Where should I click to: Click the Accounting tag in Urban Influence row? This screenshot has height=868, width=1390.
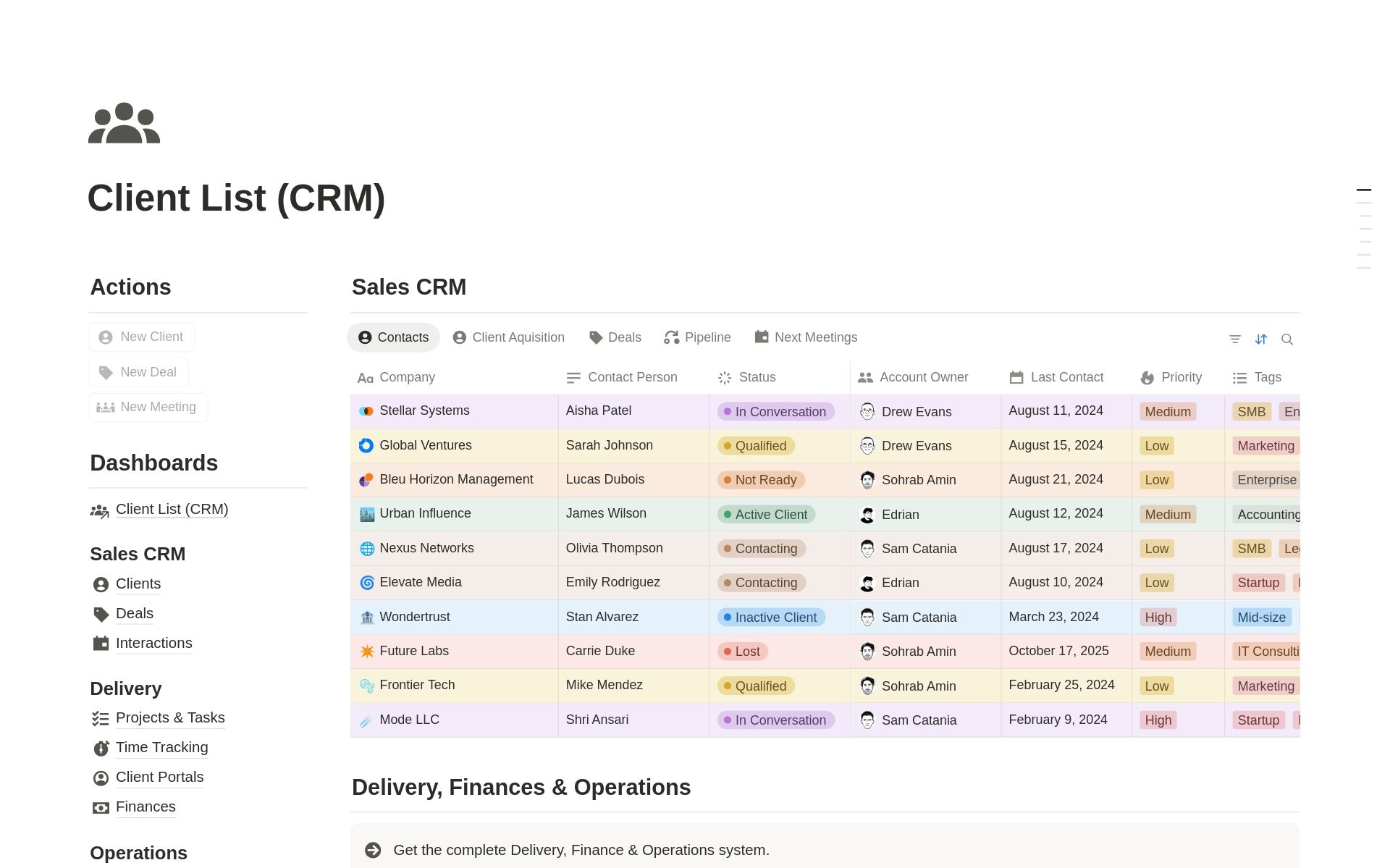pyautogui.click(x=1267, y=515)
